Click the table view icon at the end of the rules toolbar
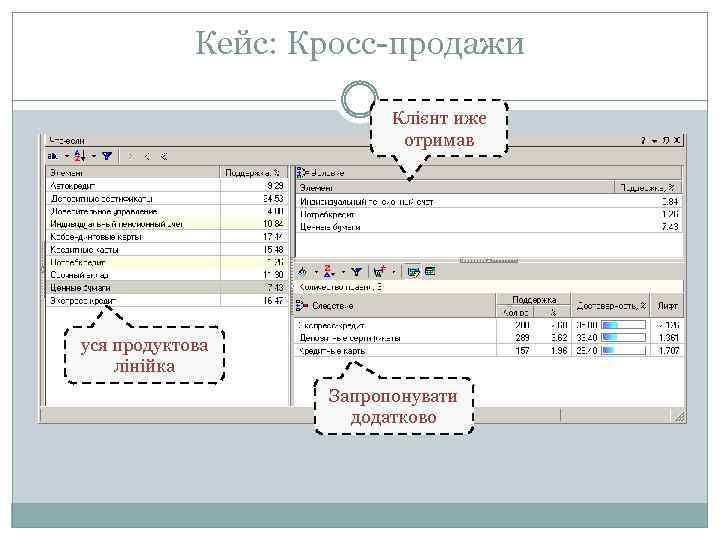This screenshot has height=540, width=720. point(430,271)
